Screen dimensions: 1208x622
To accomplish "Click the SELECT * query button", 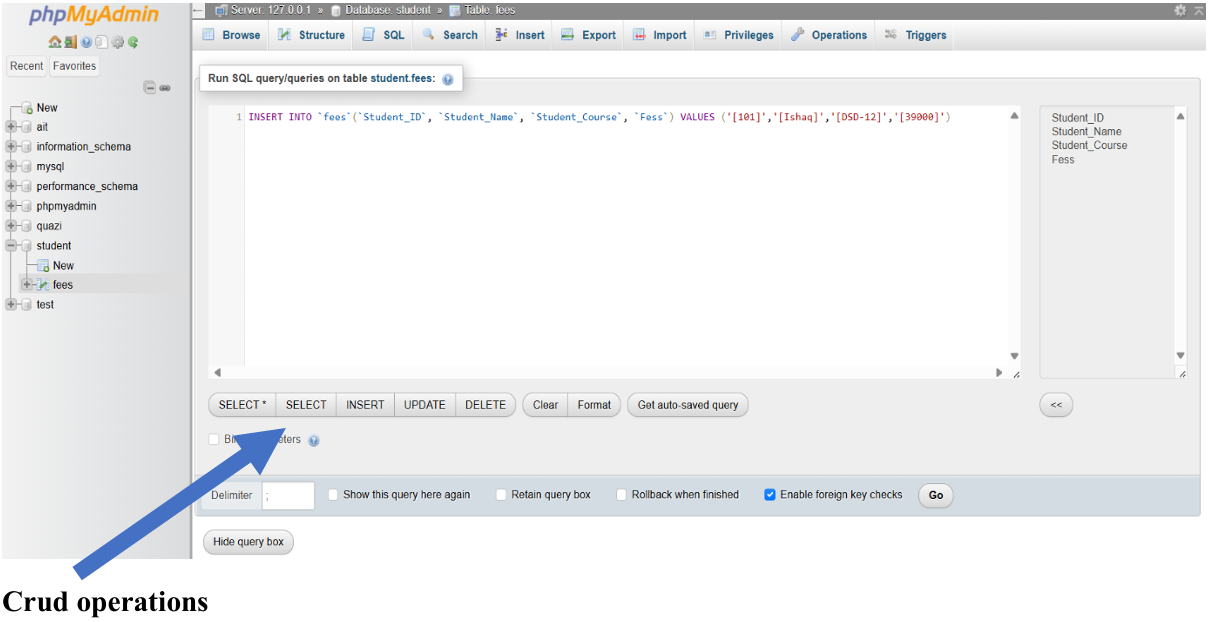I will click(x=242, y=405).
